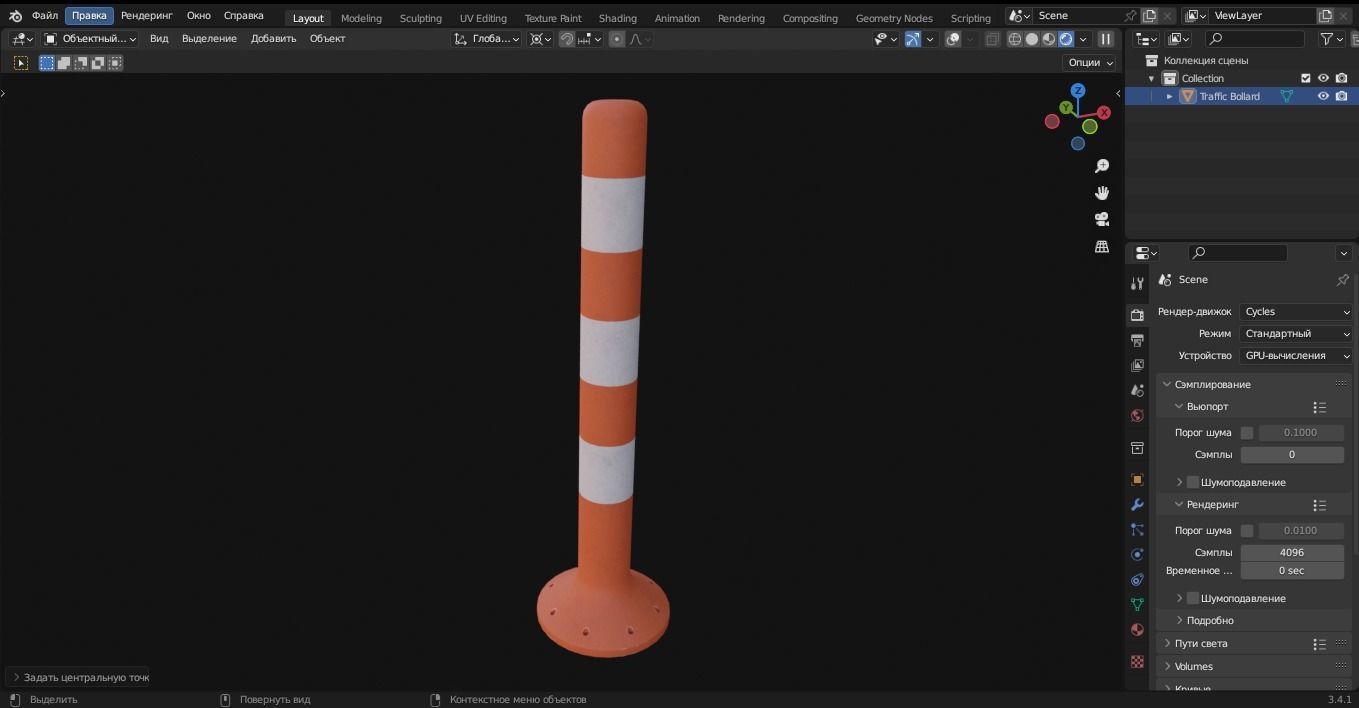Hide Traffic Bollard in viewport with eye
The height and width of the screenshot is (708, 1359).
click(x=1323, y=96)
